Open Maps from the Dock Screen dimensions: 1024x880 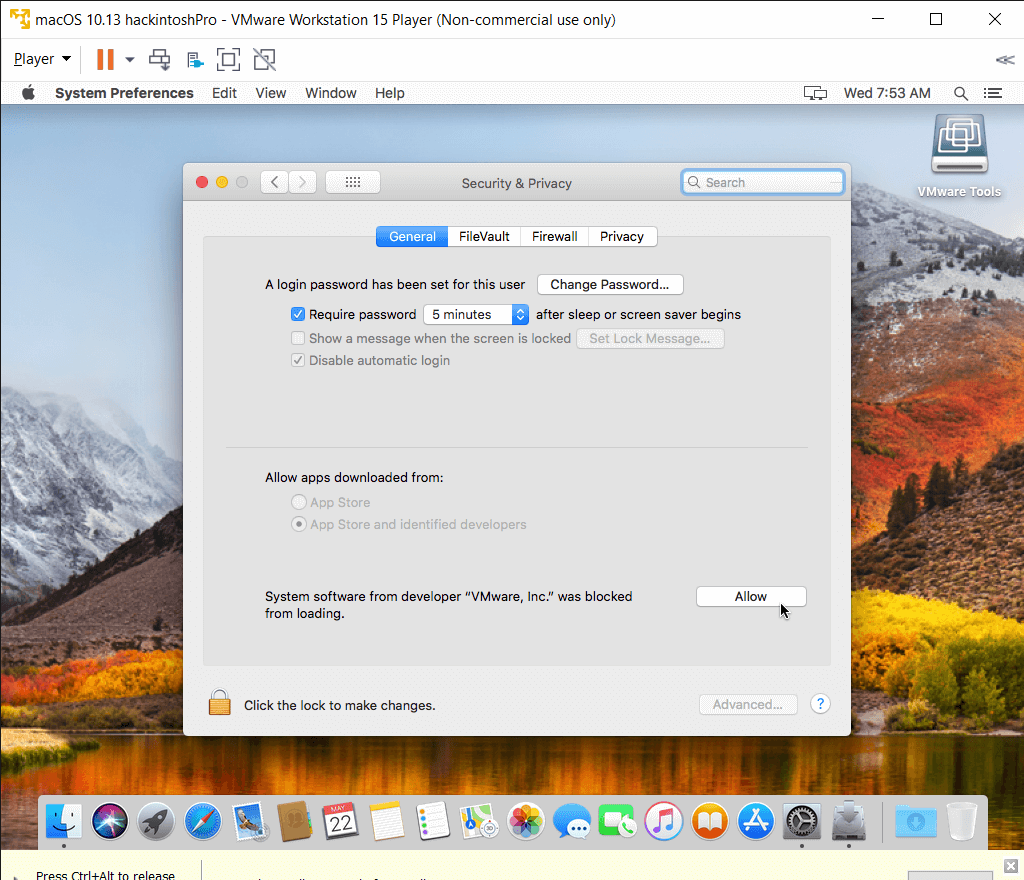[479, 821]
